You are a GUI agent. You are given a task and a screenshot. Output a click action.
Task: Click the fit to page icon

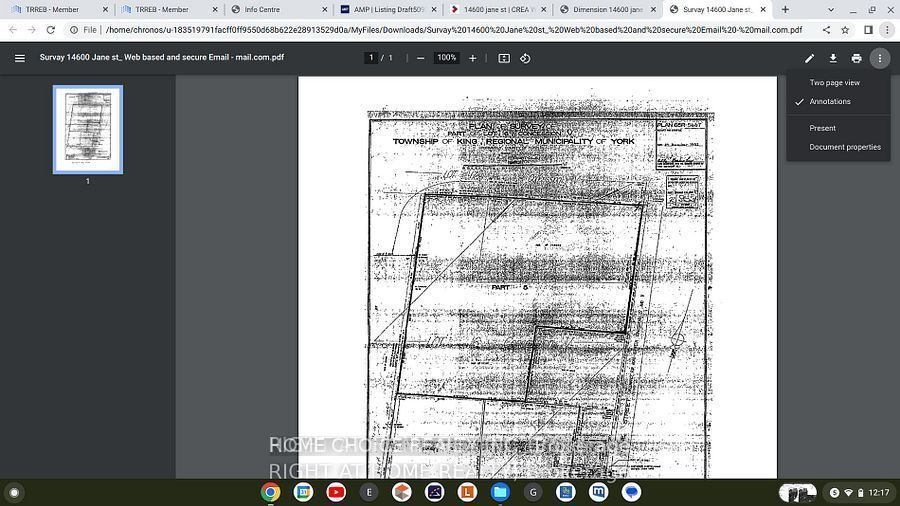pyautogui.click(x=504, y=58)
